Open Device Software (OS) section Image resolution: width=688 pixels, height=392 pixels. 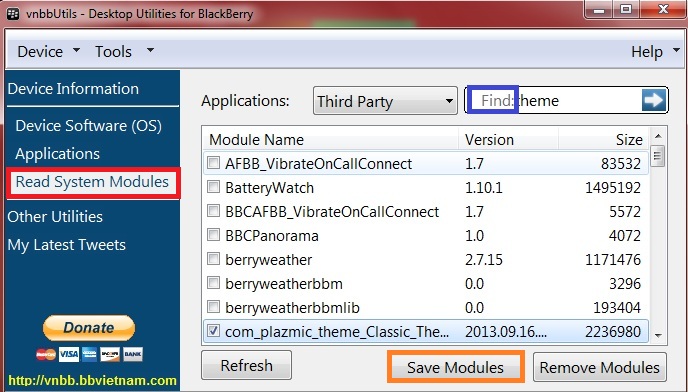[x=89, y=126]
